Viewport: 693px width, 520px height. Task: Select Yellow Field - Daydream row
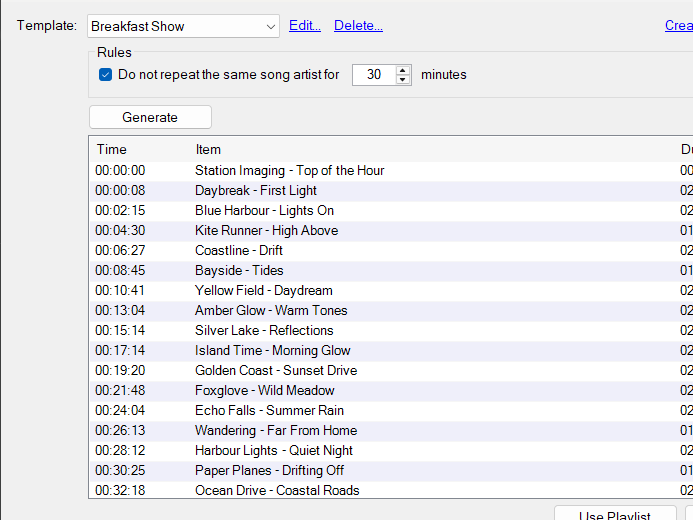[x=391, y=290]
